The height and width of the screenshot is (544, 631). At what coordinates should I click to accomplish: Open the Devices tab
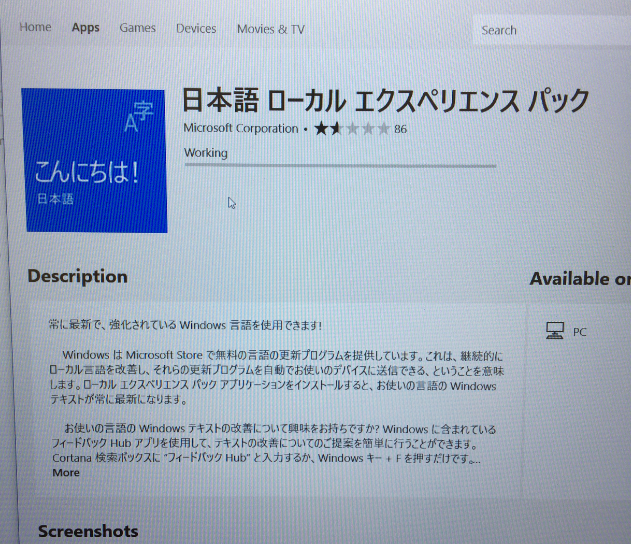(x=196, y=29)
